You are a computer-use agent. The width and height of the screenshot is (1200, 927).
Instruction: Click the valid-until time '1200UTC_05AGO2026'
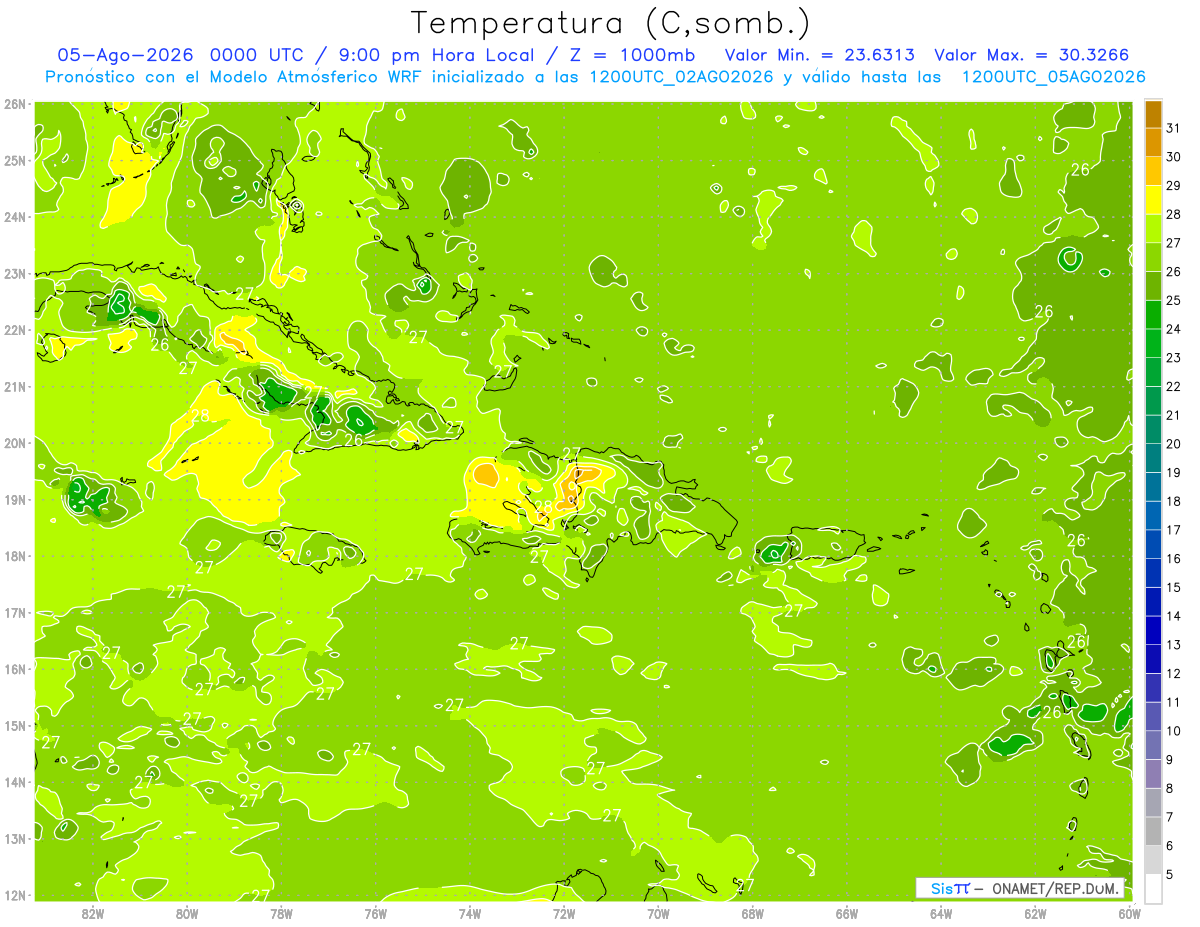tap(1053, 77)
